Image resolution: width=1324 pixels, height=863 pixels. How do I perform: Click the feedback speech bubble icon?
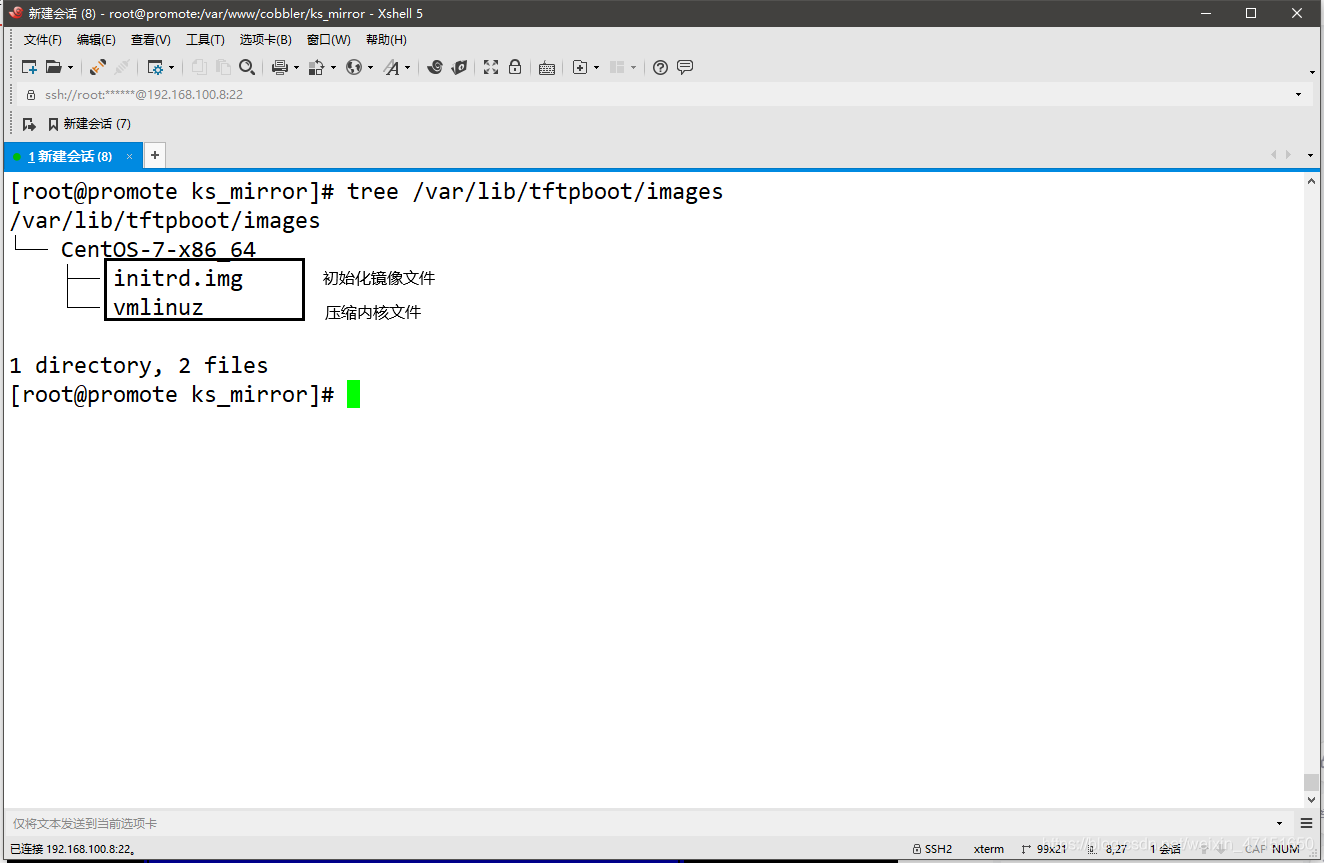685,67
